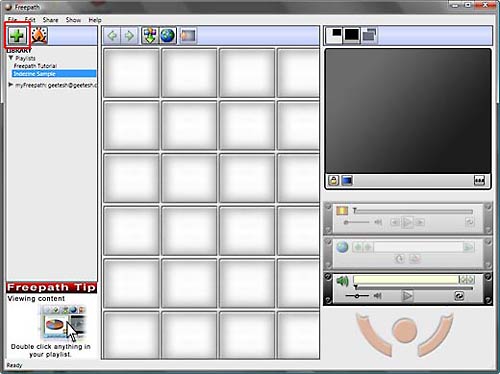500x374 pixels.
Task: Click the globe icon in the web panel
Action: pos(342,247)
